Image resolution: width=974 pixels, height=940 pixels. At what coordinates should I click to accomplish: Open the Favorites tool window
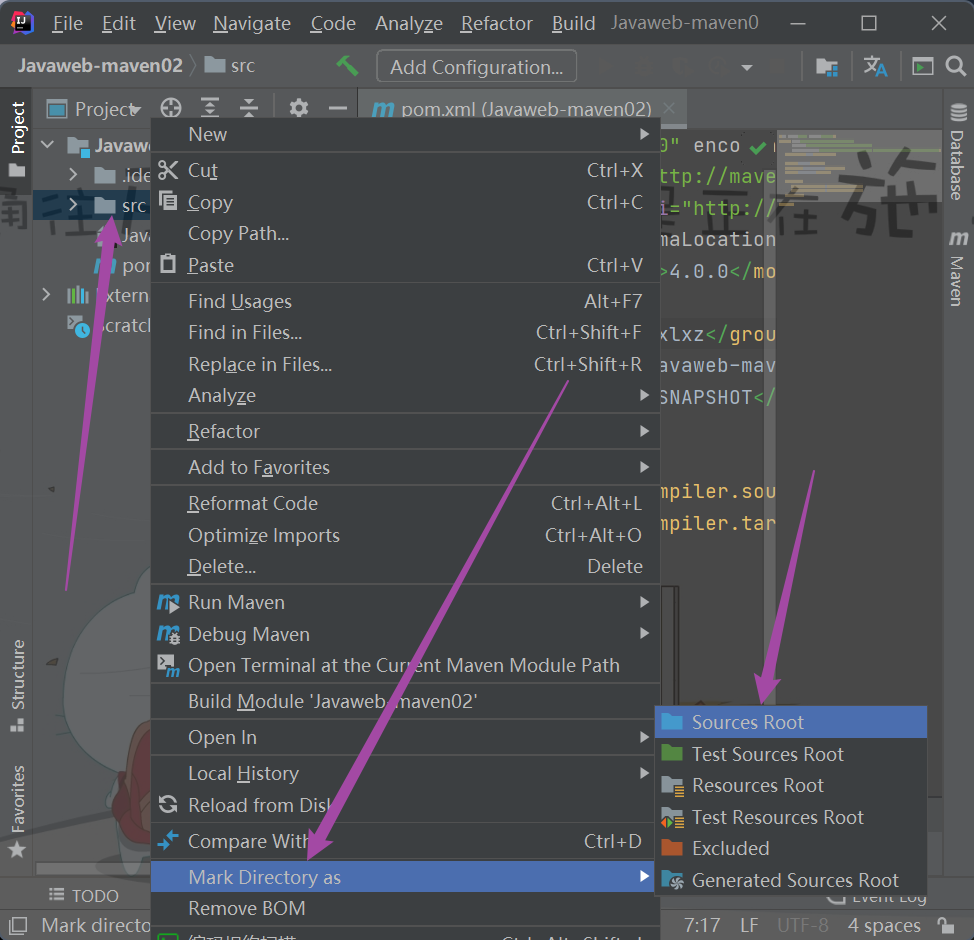click(x=17, y=811)
